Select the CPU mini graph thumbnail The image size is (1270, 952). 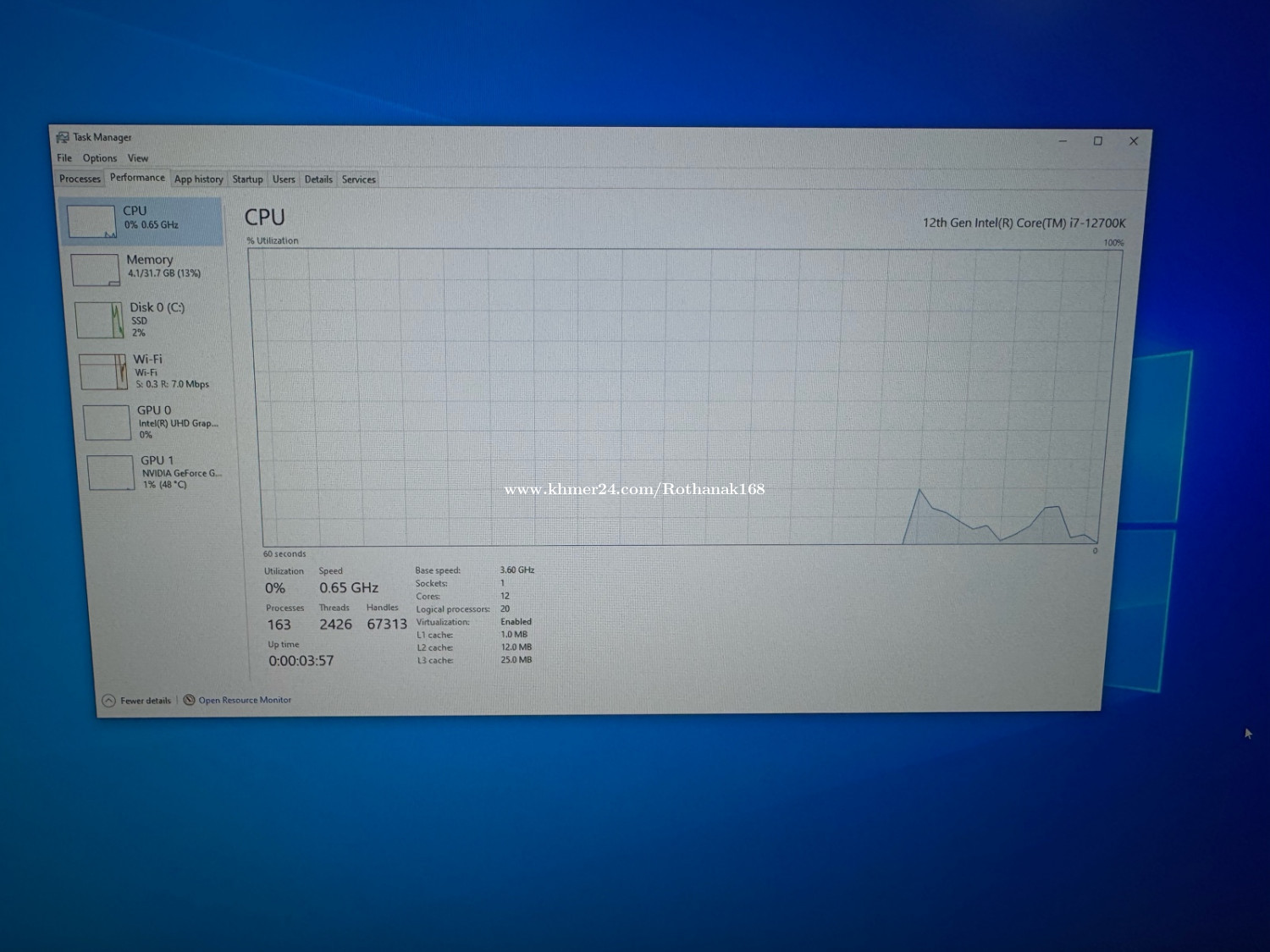pos(91,222)
